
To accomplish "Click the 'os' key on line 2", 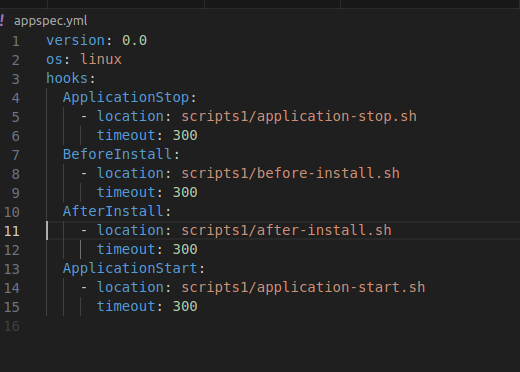I will tap(54, 59).
